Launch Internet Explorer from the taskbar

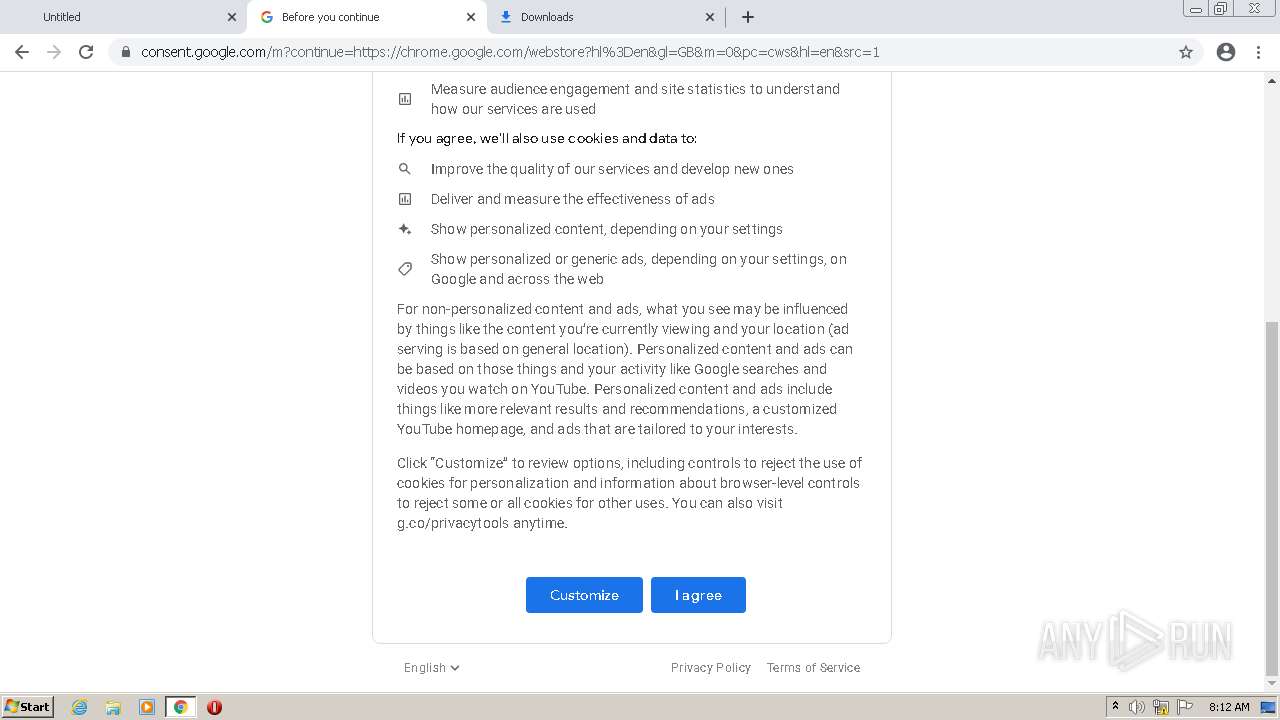pyautogui.click(x=79, y=707)
